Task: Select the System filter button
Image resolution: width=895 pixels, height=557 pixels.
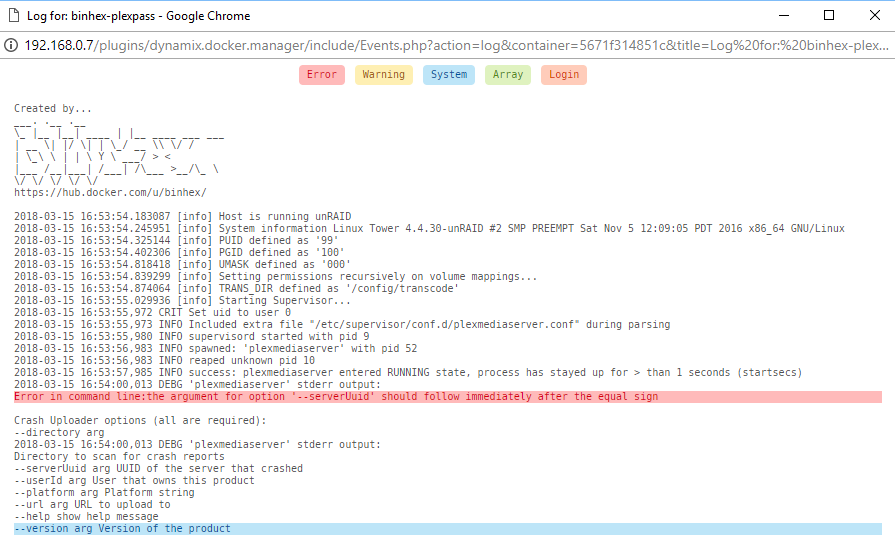Action: (x=449, y=75)
